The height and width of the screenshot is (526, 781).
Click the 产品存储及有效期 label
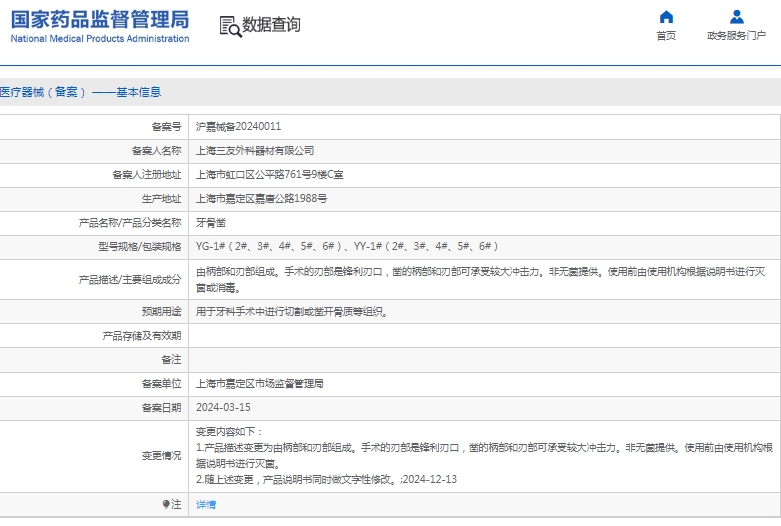coord(142,336)
